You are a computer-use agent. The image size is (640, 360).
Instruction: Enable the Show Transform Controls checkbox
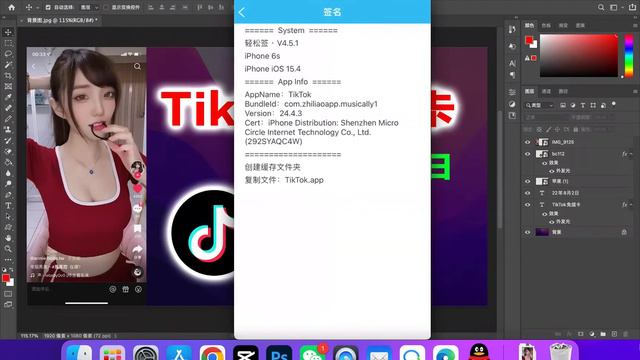click(x=106, y=7)
